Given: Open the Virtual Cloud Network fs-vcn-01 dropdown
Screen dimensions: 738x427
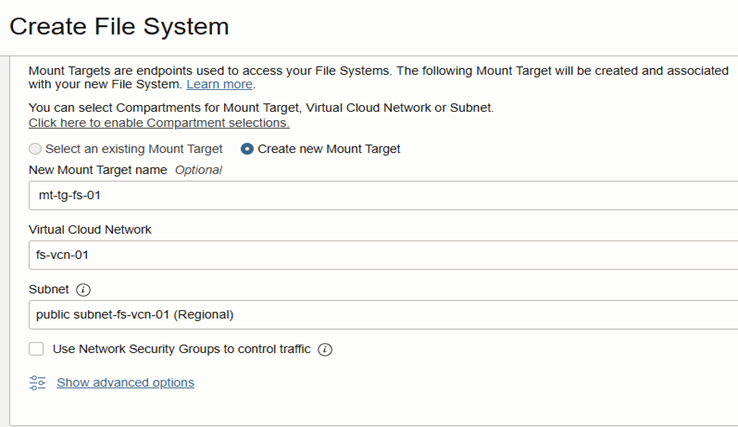Looking at the screenshot, I should tap(380, 254).
